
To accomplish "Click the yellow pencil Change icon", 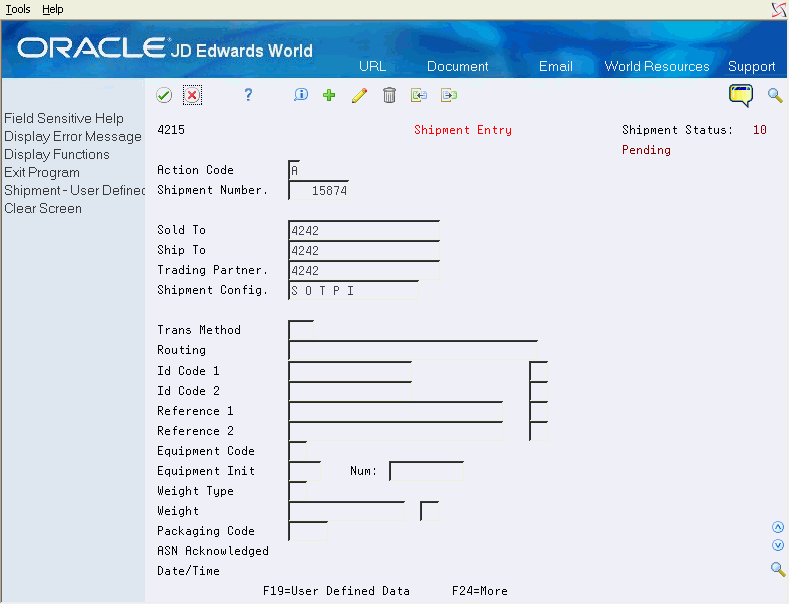I will 359,95.
